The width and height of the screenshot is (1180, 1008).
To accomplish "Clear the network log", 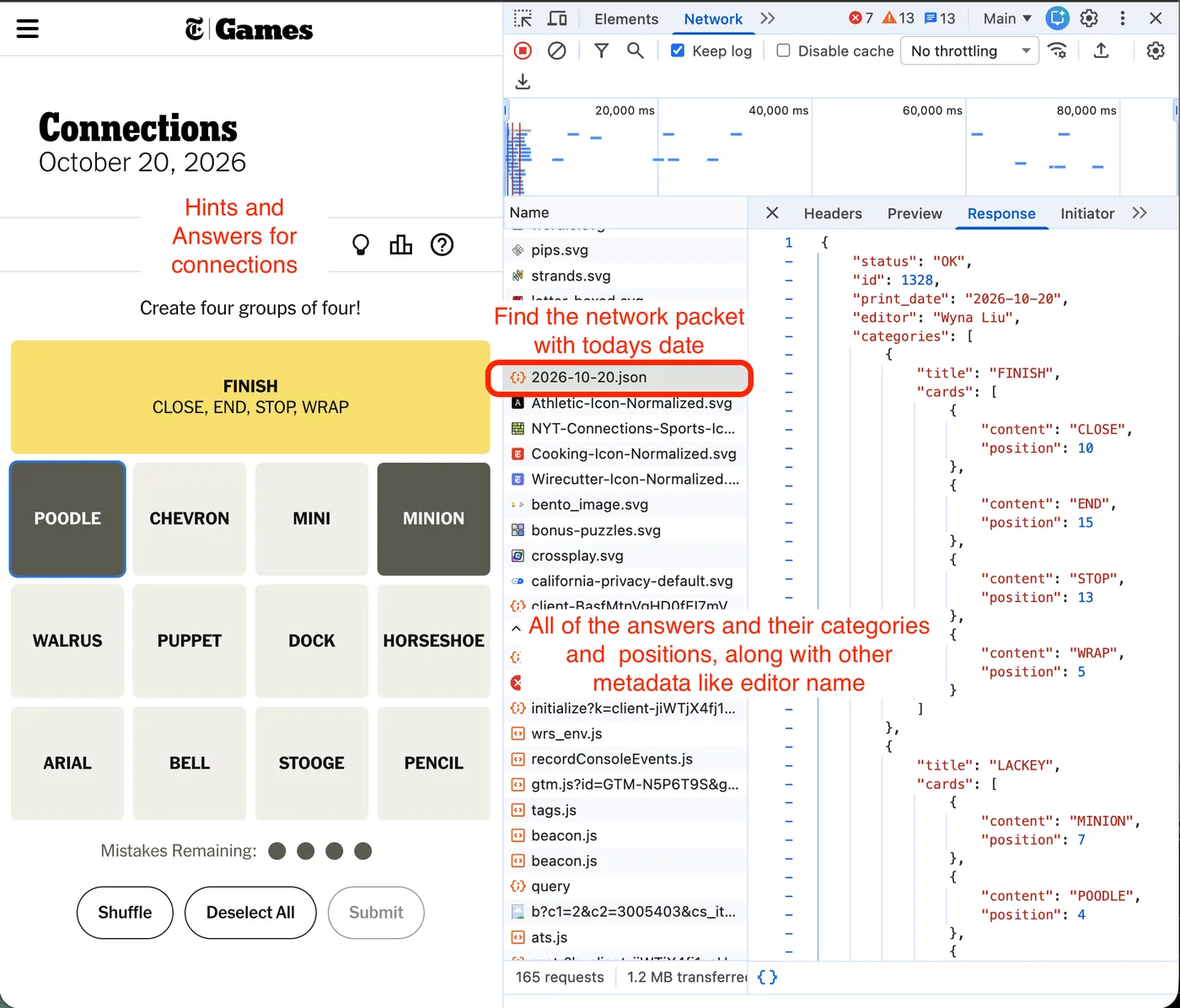I will 557,51.
